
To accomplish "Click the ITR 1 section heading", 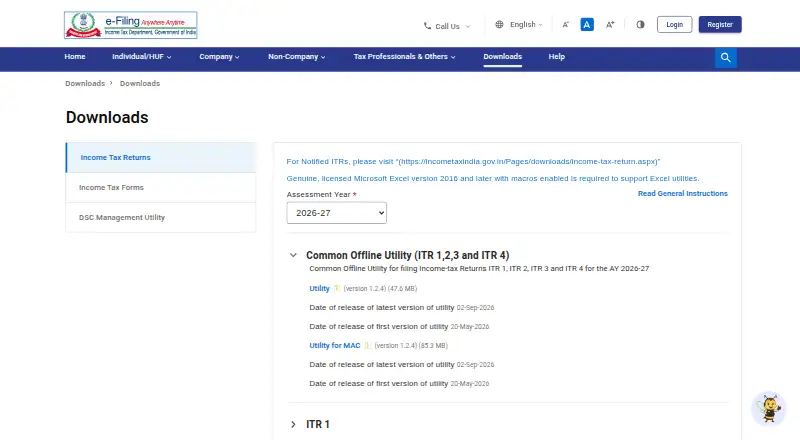I will click(318, 424).
